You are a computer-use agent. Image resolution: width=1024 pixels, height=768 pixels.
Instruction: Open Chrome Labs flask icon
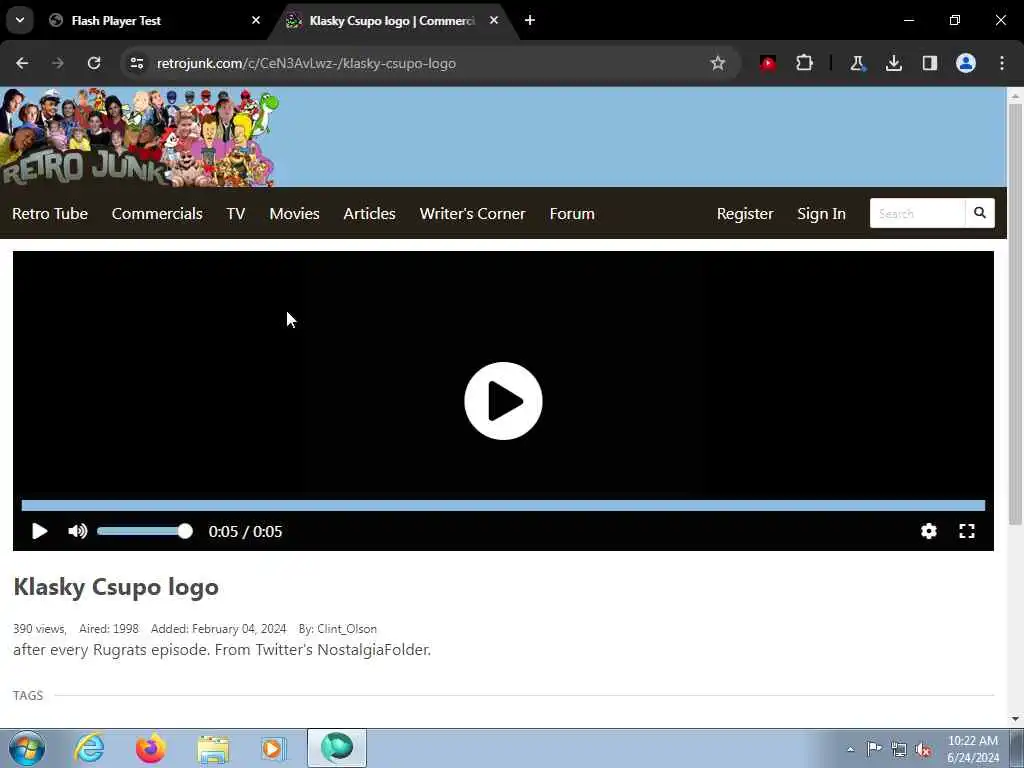click(857, 63)
